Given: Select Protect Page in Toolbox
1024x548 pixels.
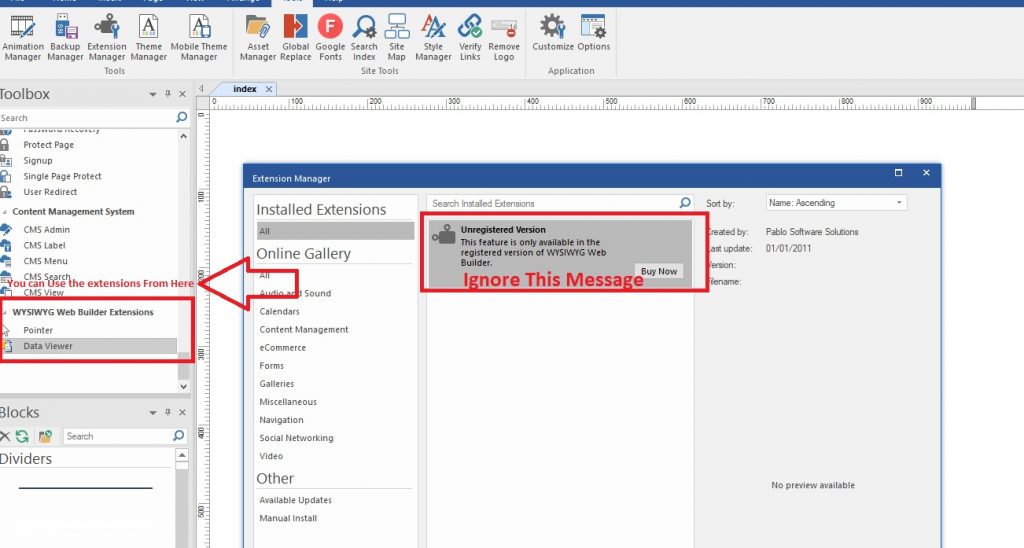Looking at the screenshot, I should point(48,144).
